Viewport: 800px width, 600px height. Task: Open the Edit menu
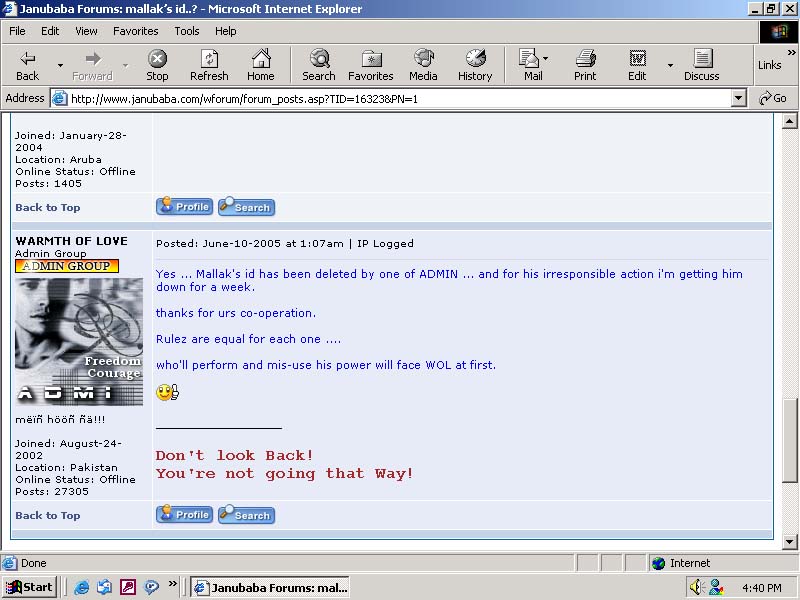tap(50, 31)
